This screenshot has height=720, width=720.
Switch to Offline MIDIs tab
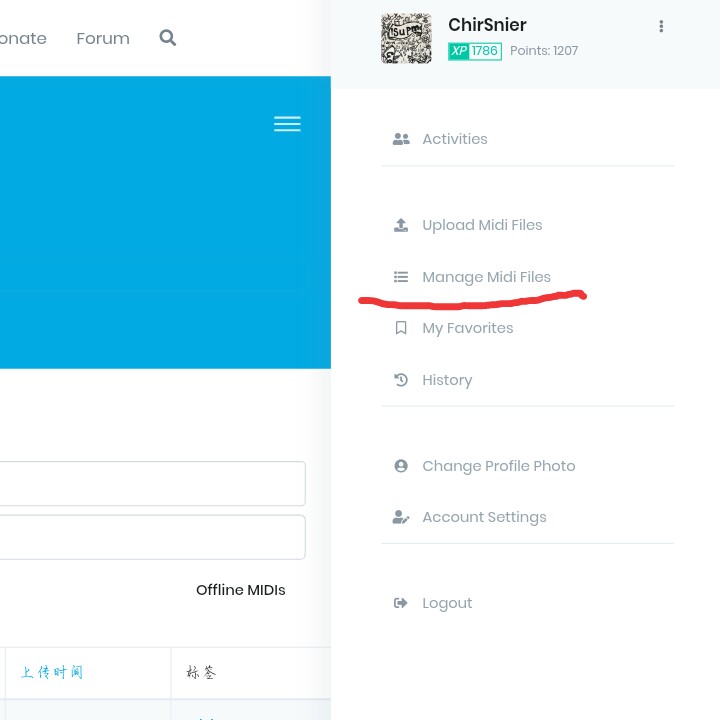[241, 590]
